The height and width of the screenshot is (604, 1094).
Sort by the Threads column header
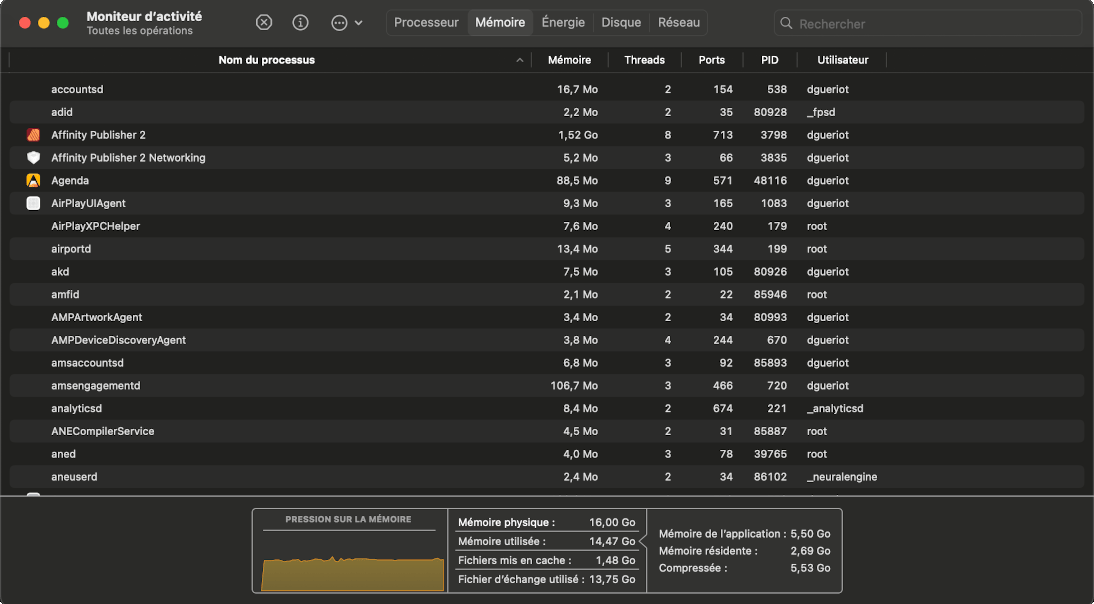pyautogui.click(x=644, y=60)
